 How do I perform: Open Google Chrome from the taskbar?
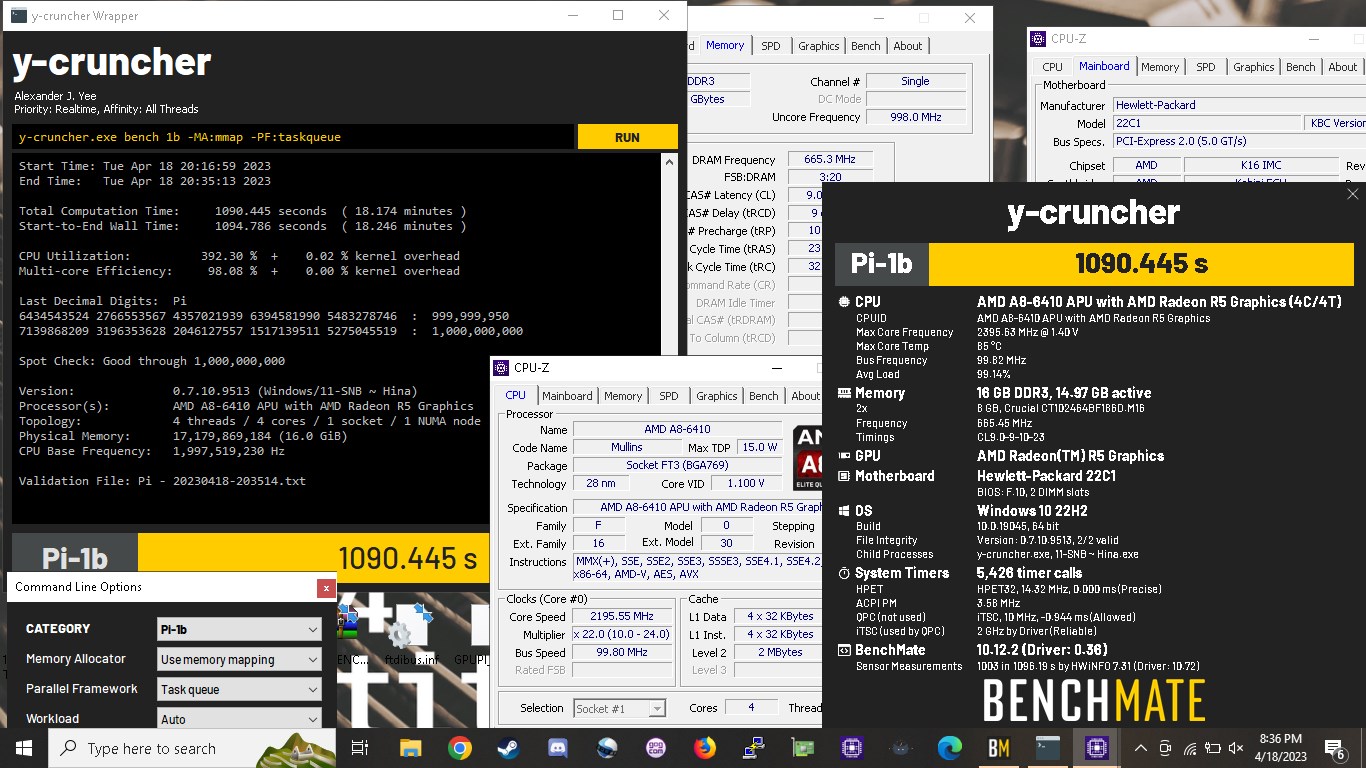460,747
